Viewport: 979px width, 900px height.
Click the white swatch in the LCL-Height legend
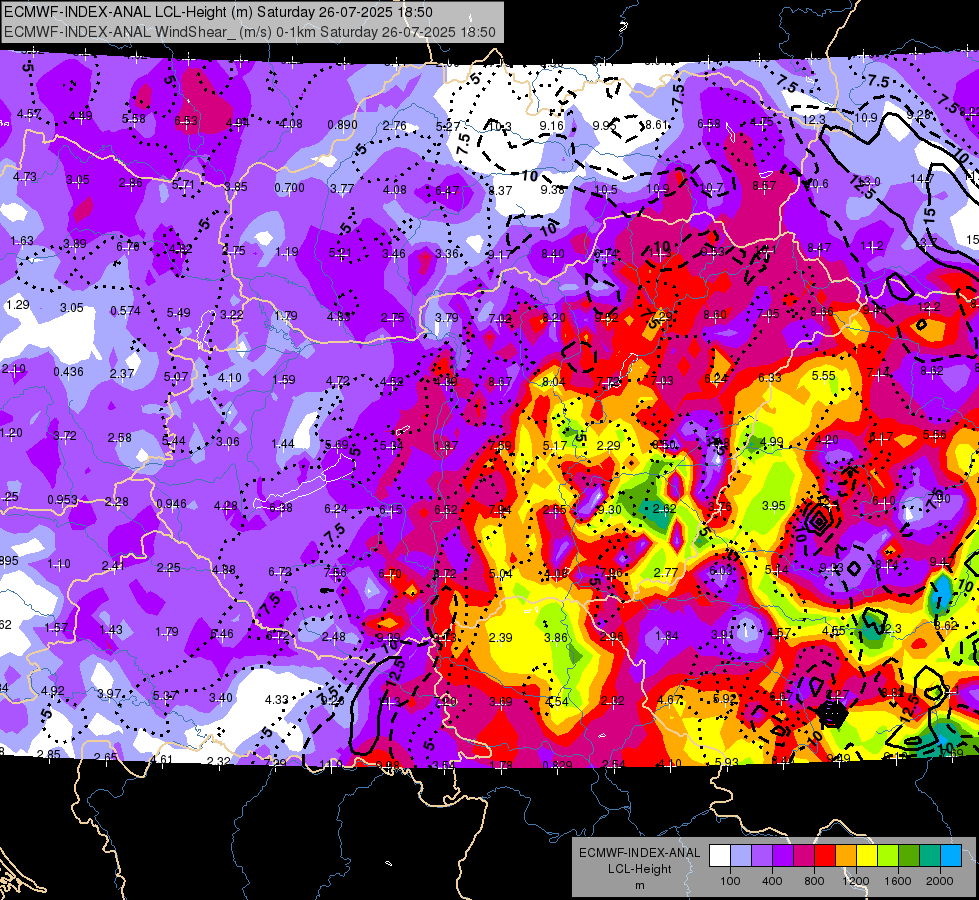[x=720, y=855]
